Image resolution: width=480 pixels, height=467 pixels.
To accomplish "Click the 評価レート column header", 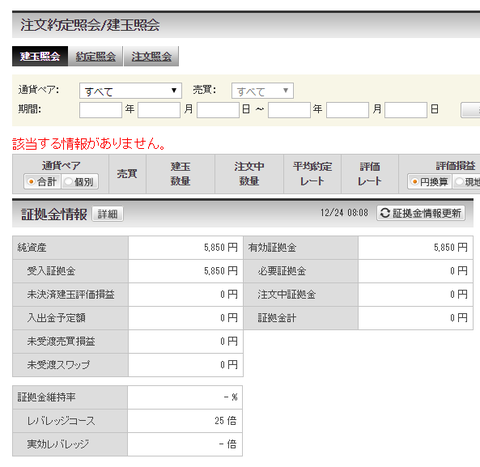I will (370, 174).
